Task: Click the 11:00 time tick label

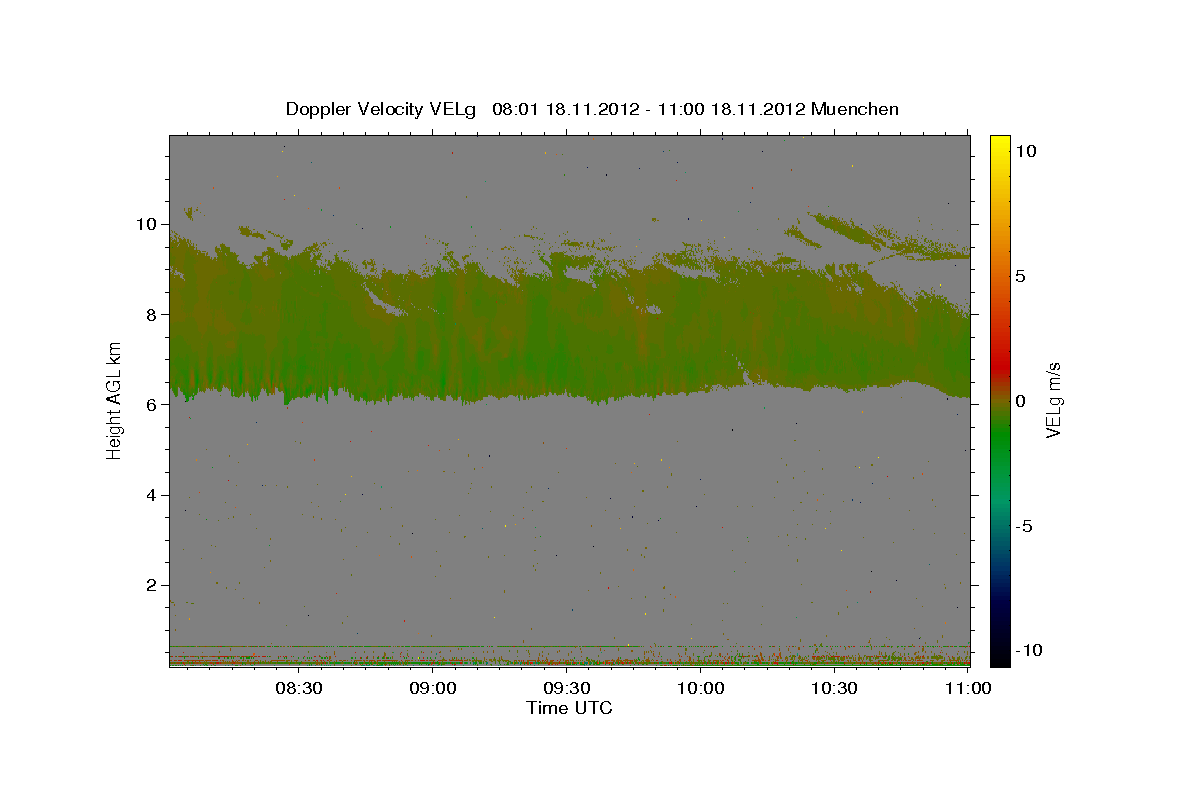Action: (x=967, y=689)
